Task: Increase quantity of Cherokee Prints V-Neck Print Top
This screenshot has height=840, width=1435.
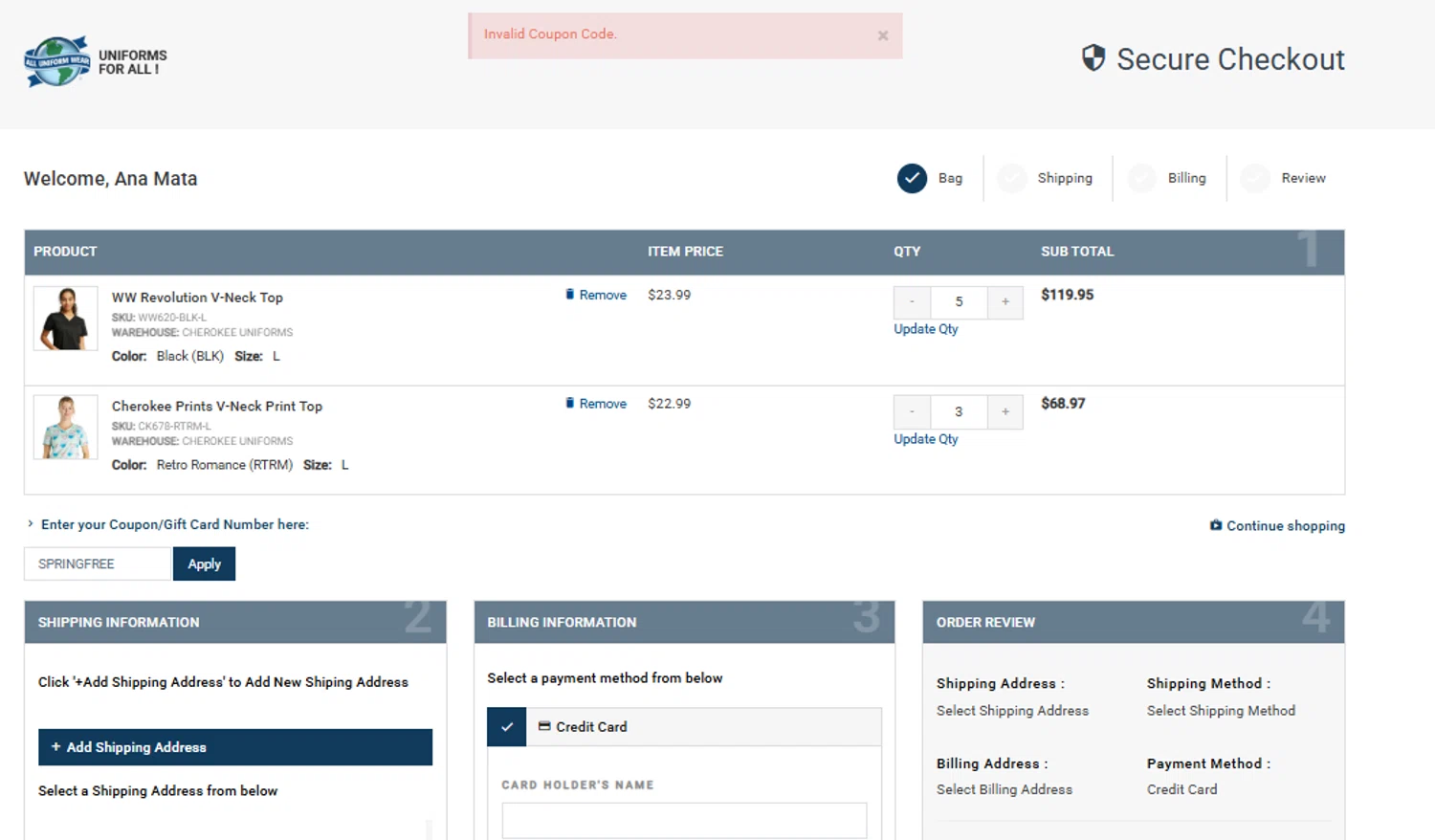Action: click(x=1005, y=411)
